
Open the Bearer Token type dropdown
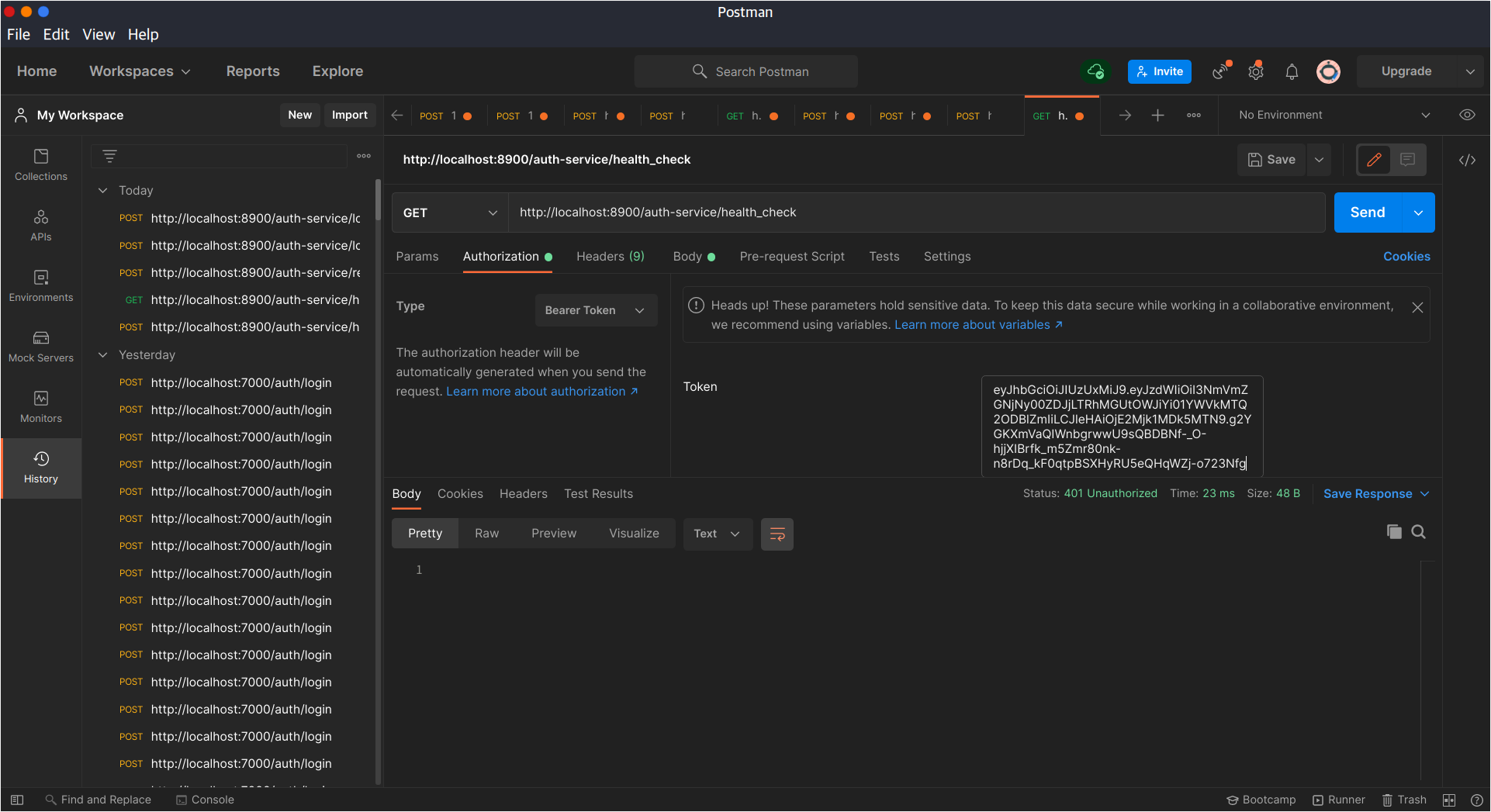click(596, 310)
